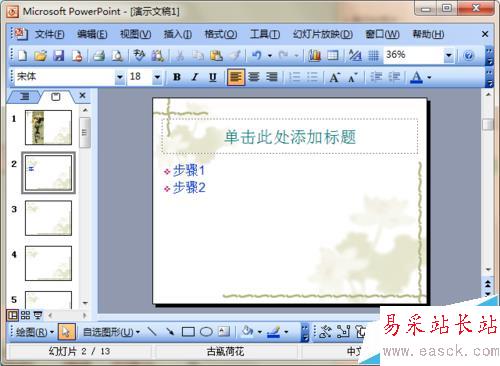Screen dimensions: 500x366
Task: Open font color dropdown arrow
Action: (429, 77)
